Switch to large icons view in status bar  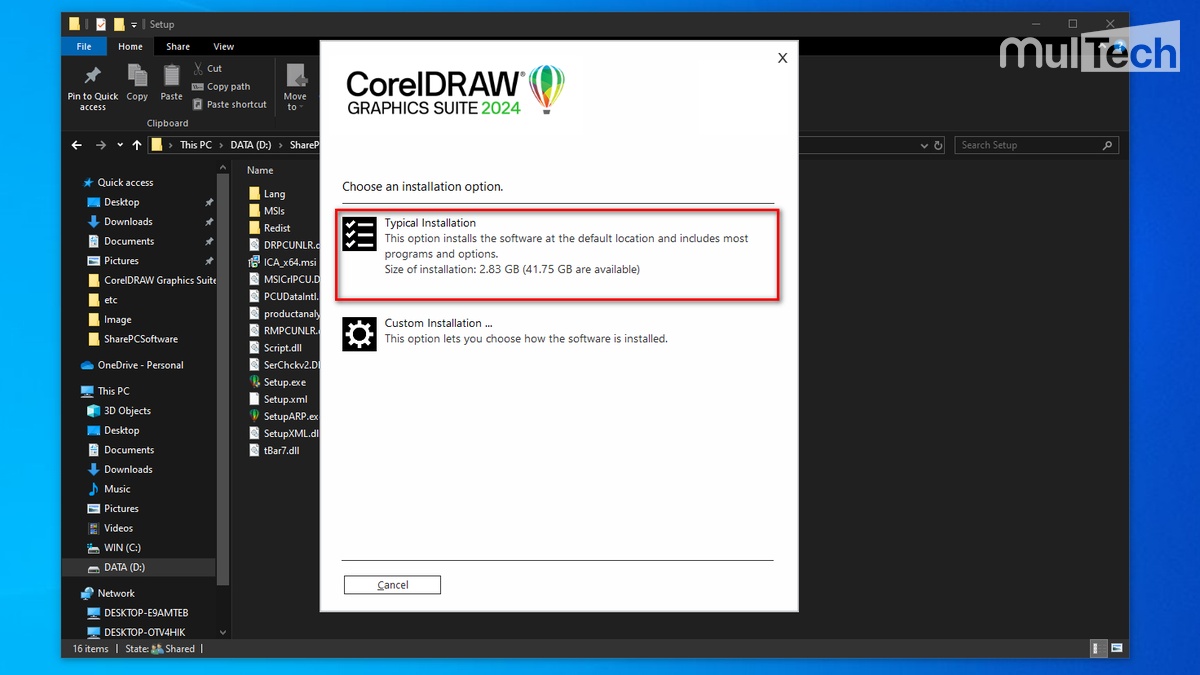click(x=1116, y=649)
